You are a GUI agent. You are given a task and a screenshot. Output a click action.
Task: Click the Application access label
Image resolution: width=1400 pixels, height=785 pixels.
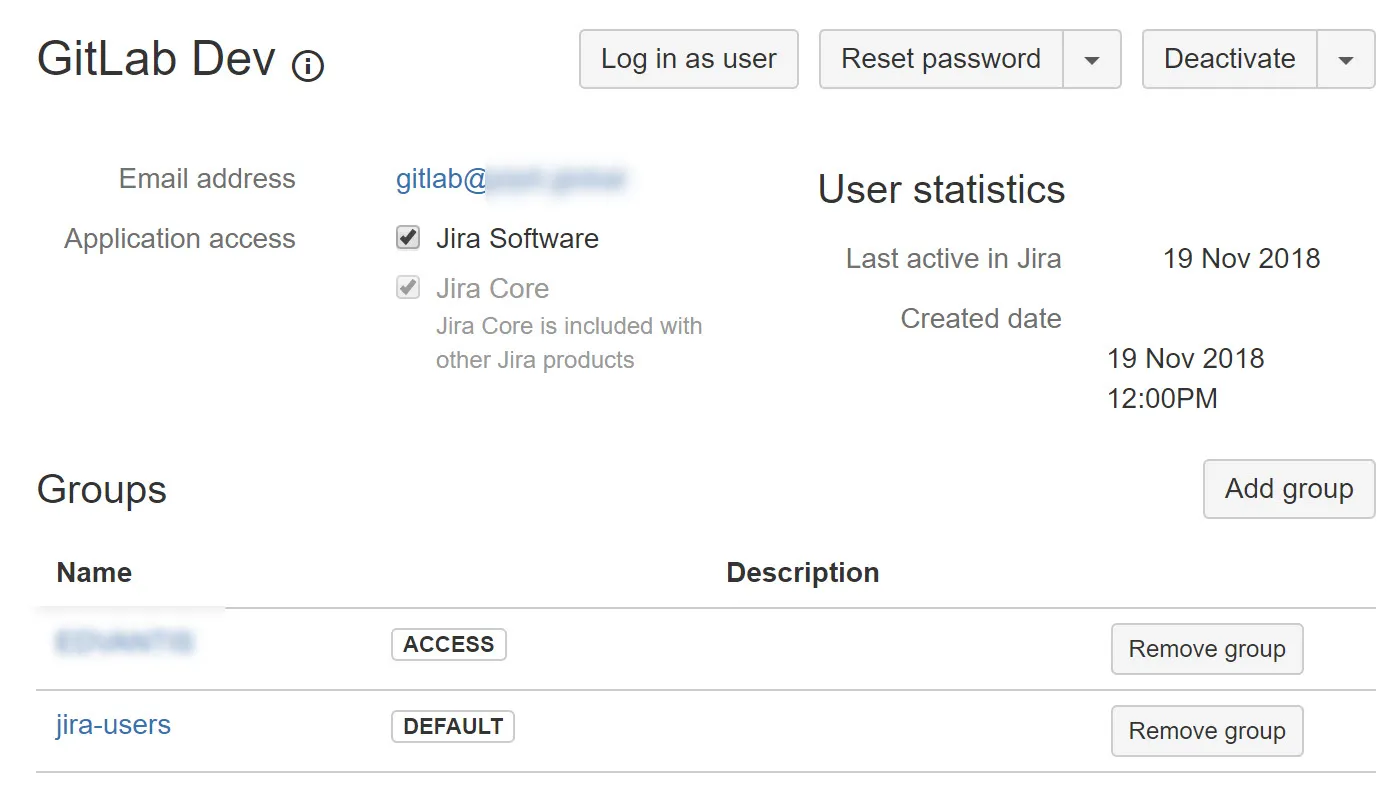tap(180, 238)
